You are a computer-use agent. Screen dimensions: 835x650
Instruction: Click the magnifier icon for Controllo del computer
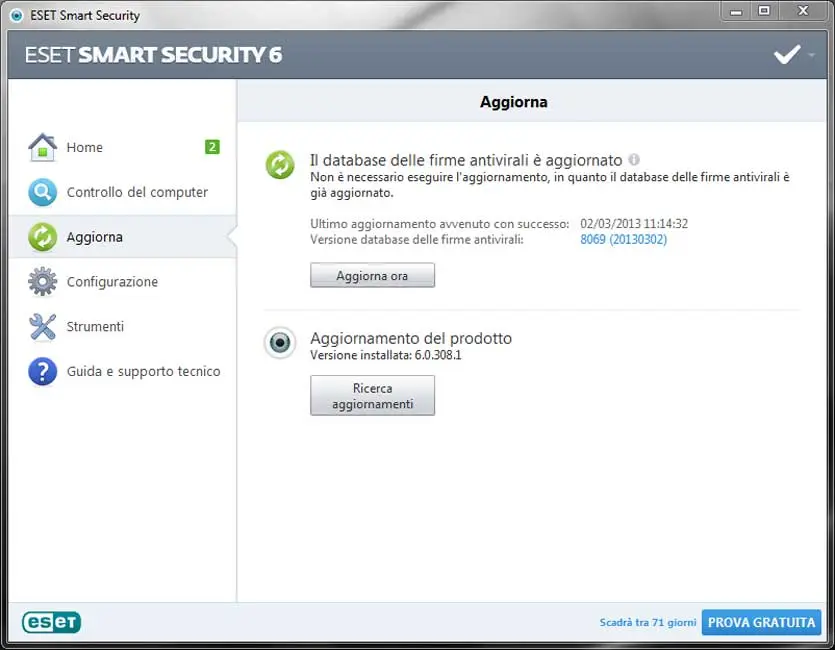pyautogui.click(x=43, y=192)
